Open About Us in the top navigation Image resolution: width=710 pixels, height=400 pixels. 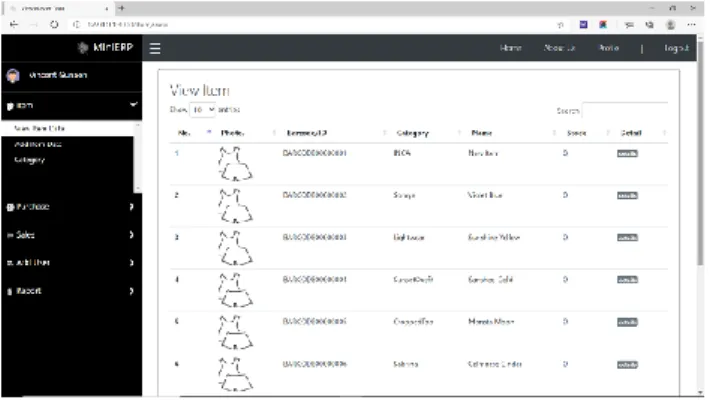point(560,48)
